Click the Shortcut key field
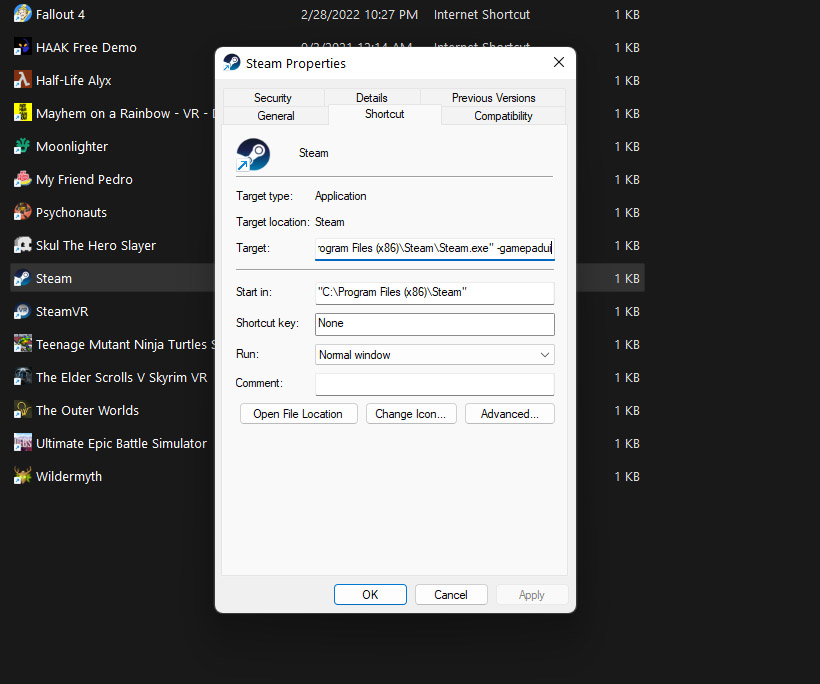This screenshot has height=684, width=820. [x=435, y=324]
